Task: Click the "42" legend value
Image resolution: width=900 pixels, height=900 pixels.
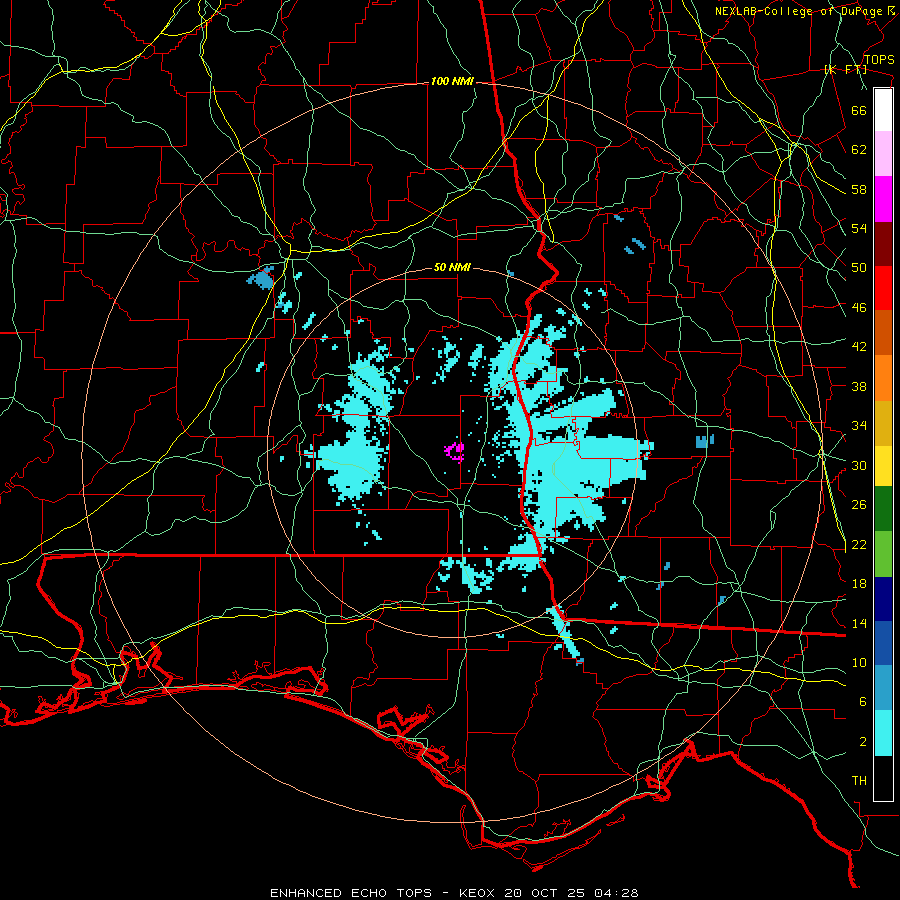Action: [859, 347]
